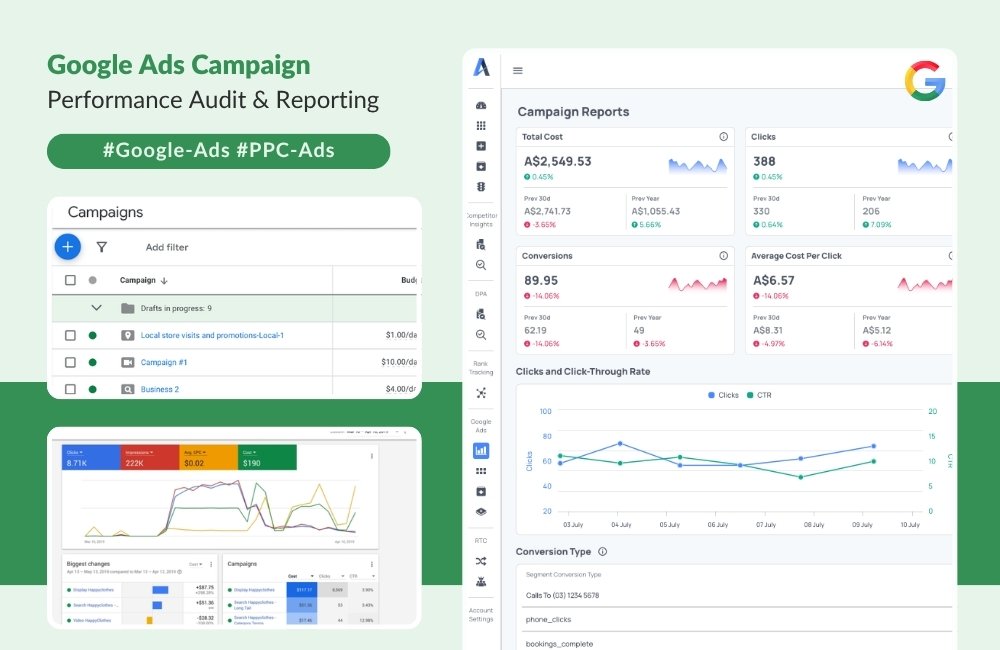Open the Rank Tracking network icon
1000x650 pixels.
click(x=481, y=393)
